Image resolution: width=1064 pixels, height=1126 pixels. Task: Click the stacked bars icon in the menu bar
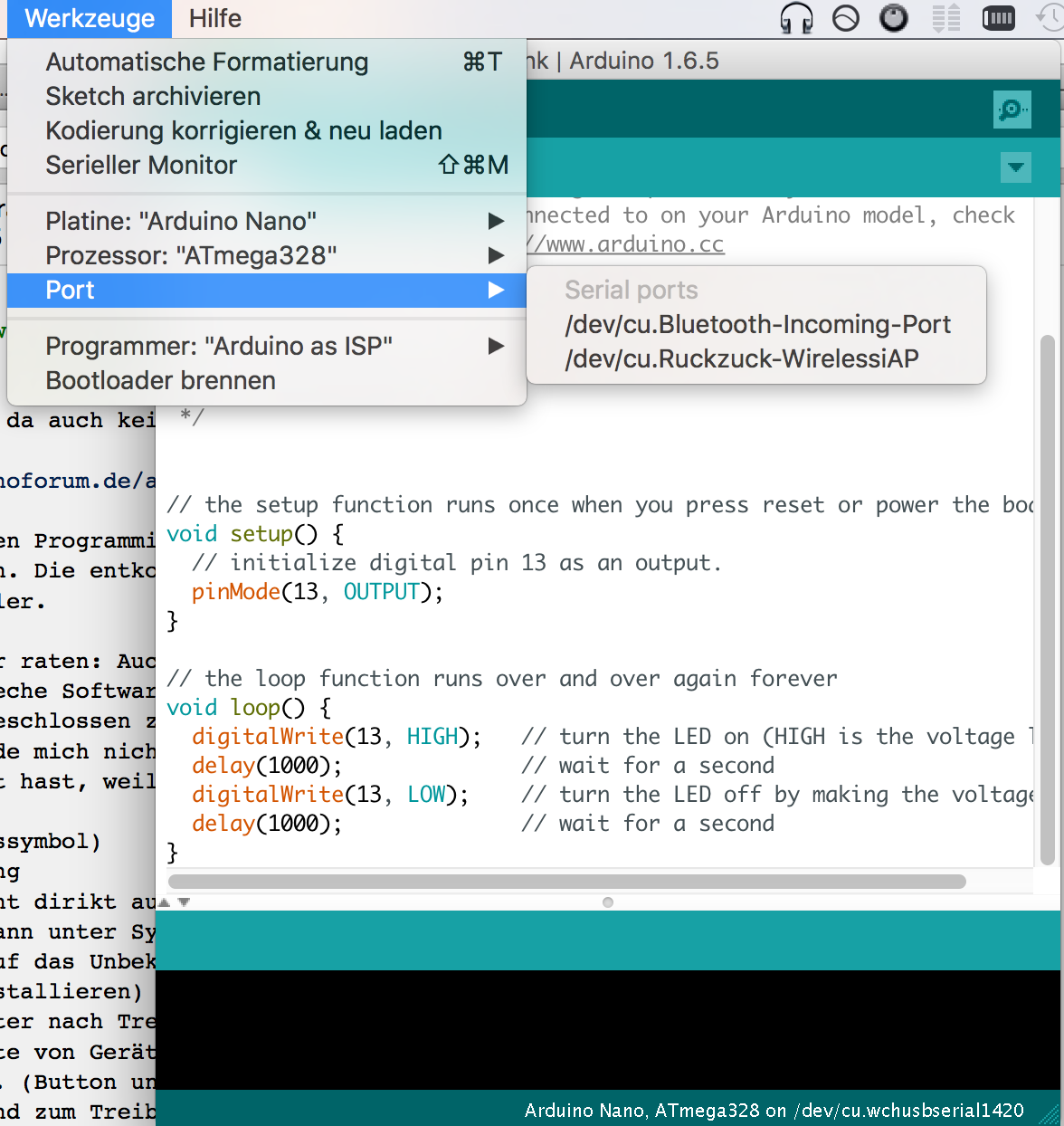point(946,18)
